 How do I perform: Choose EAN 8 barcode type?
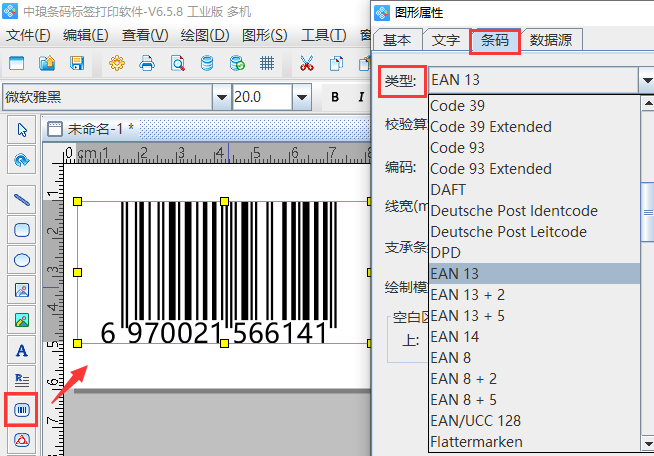pos(534,358)
